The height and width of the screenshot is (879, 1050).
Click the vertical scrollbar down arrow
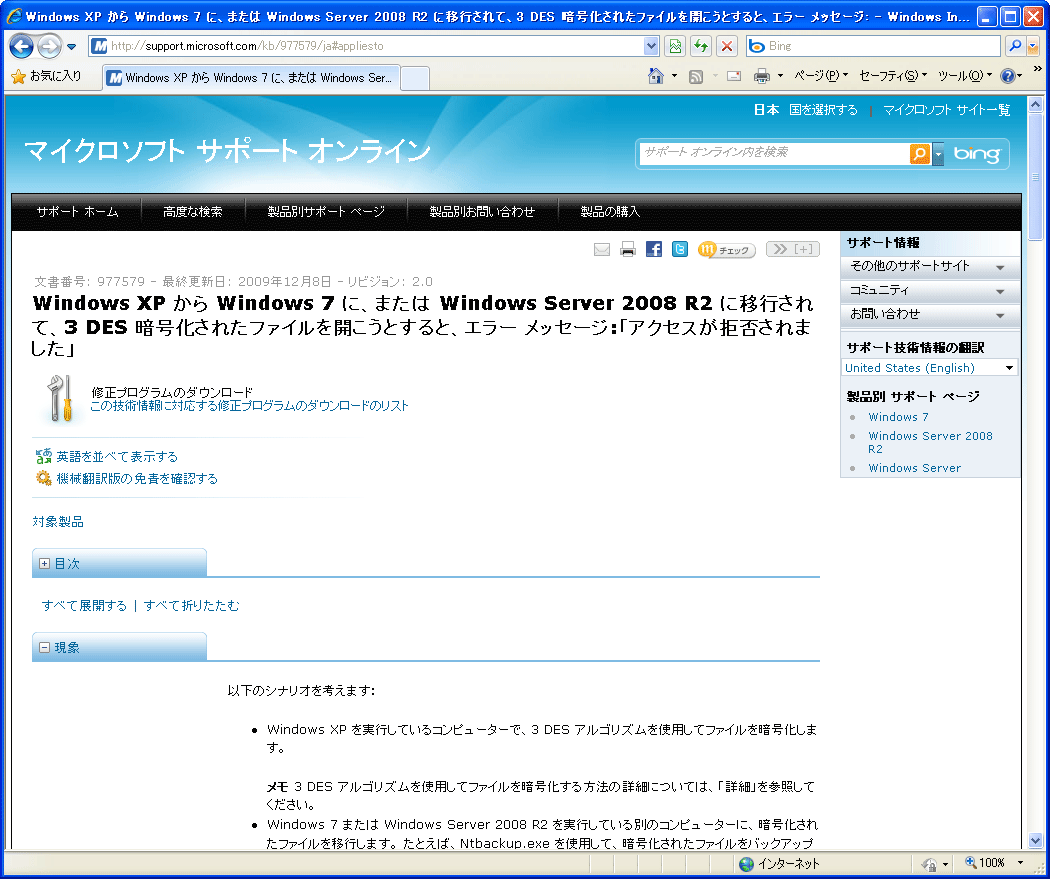1035,841
